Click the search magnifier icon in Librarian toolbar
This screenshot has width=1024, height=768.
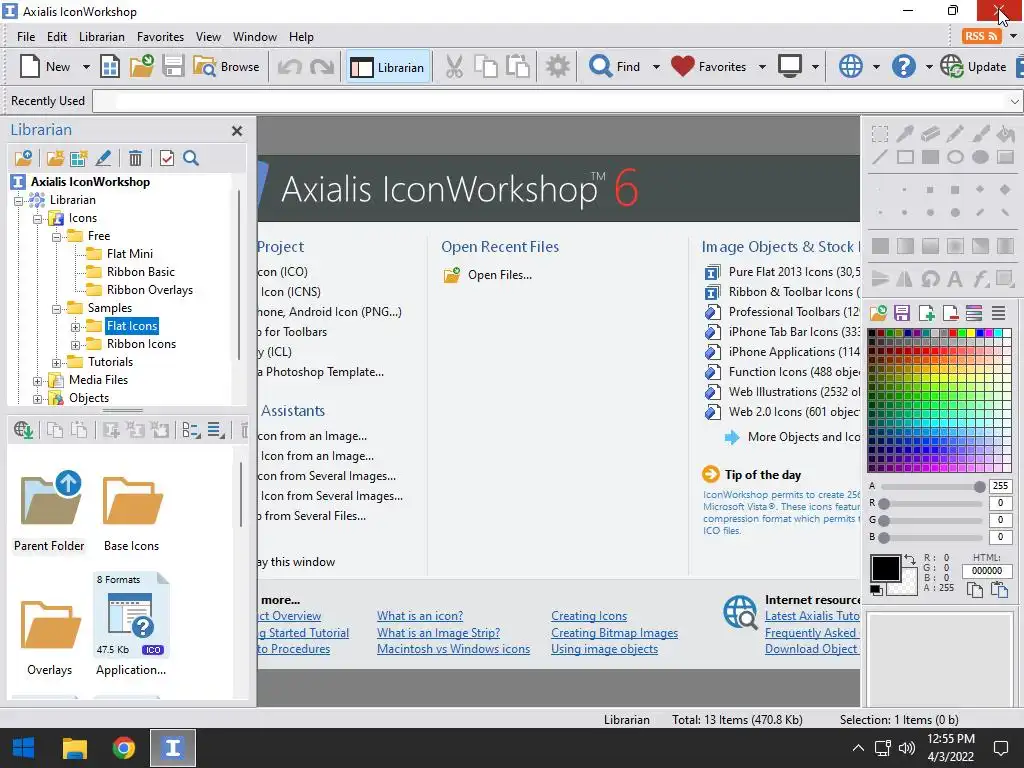pyautogui.click(x=191, y=158)
